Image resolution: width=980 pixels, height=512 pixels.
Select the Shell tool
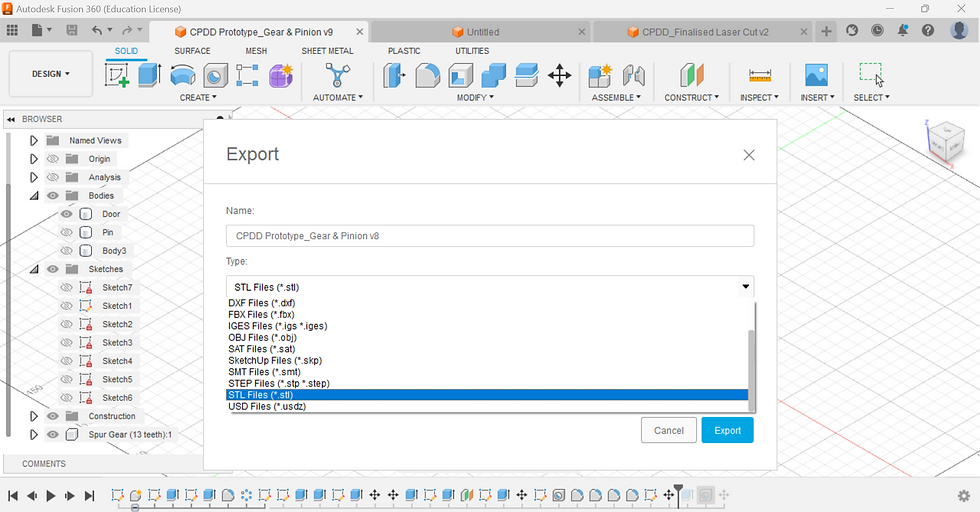click(461, 76)
